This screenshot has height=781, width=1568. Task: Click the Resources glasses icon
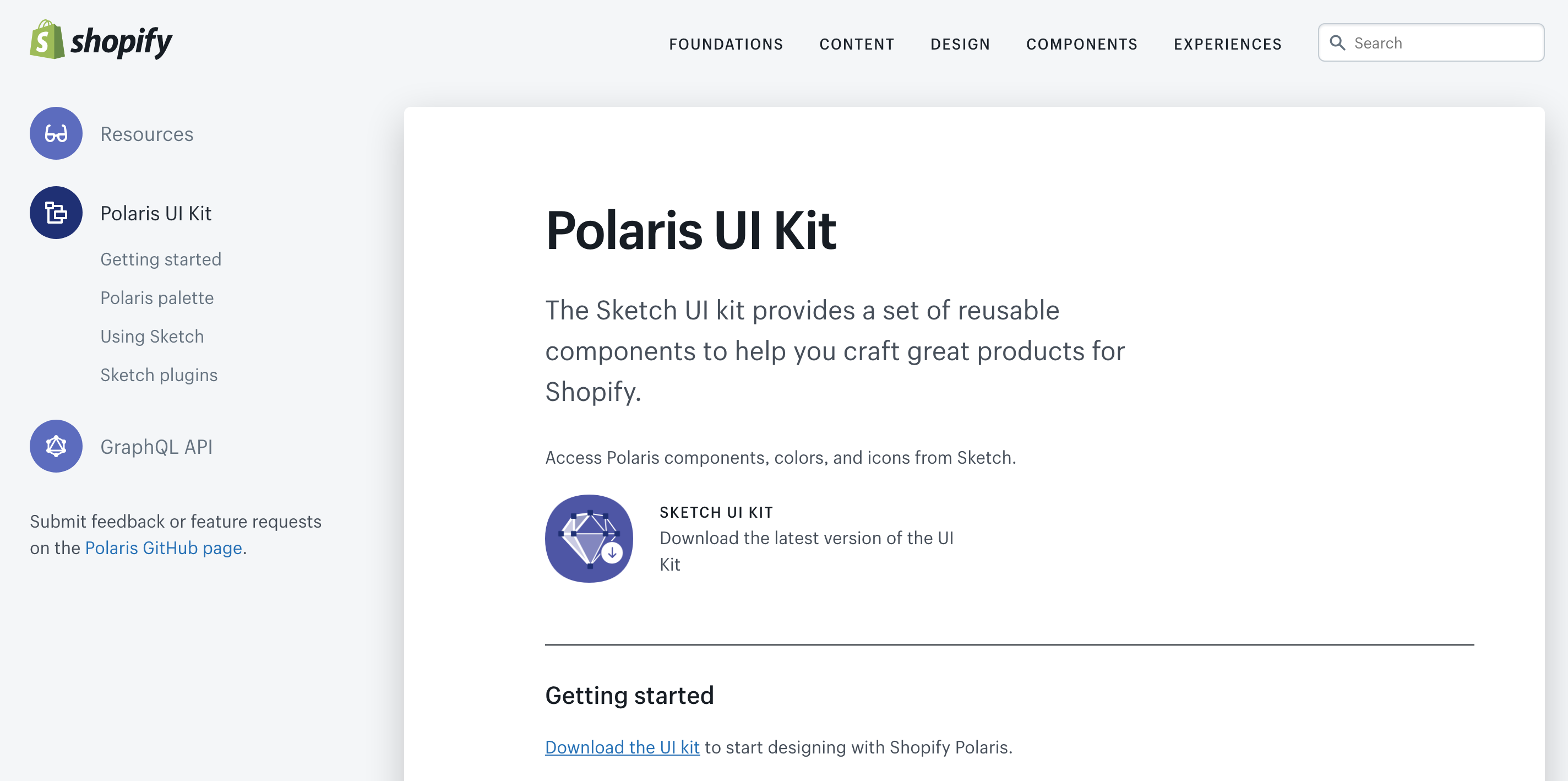[x=56, y=133]
